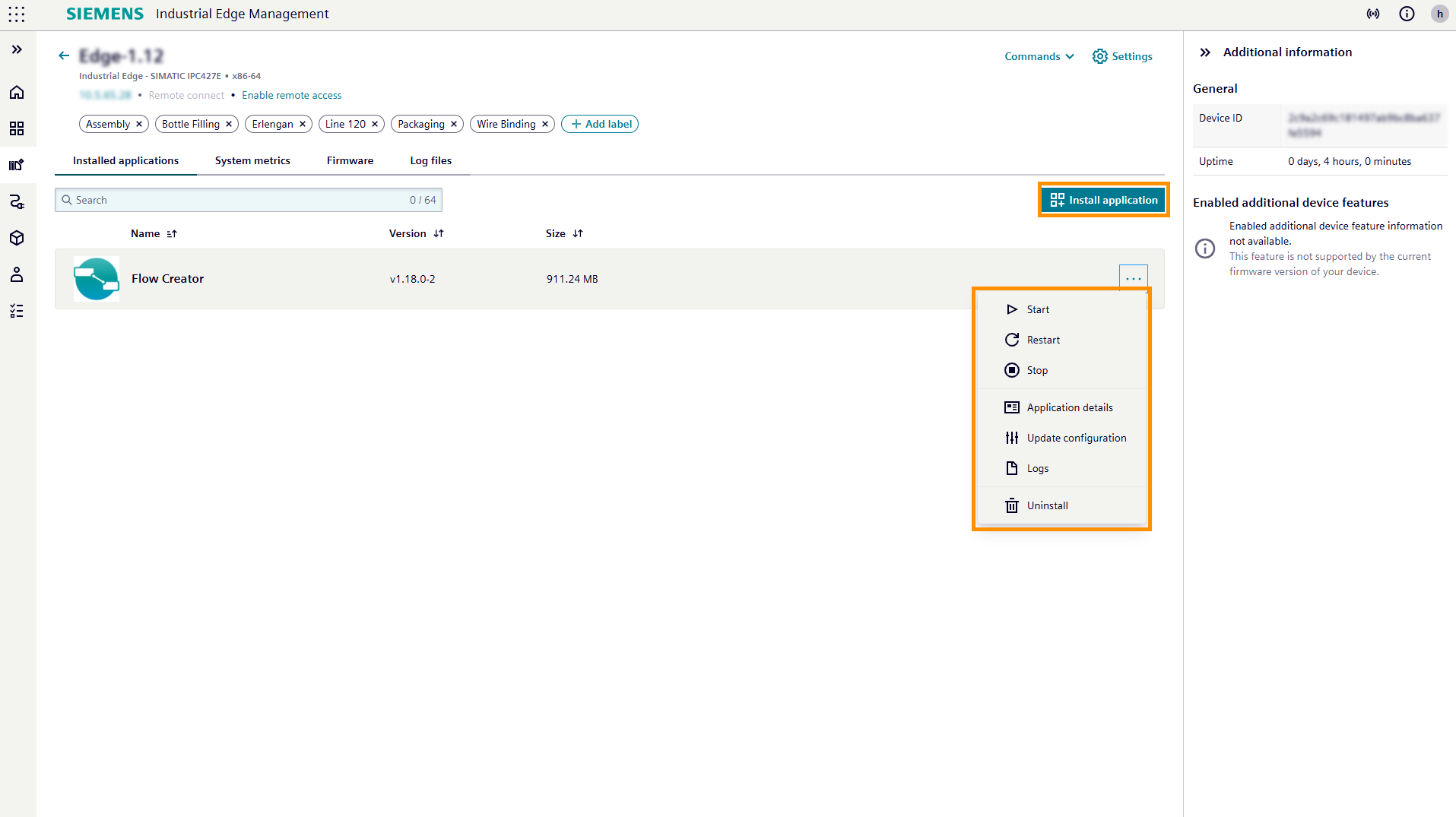Viewport: 1456px width, 817px height.
Task: Click the back arrow next to device name
Action: [x=64, y=55]
